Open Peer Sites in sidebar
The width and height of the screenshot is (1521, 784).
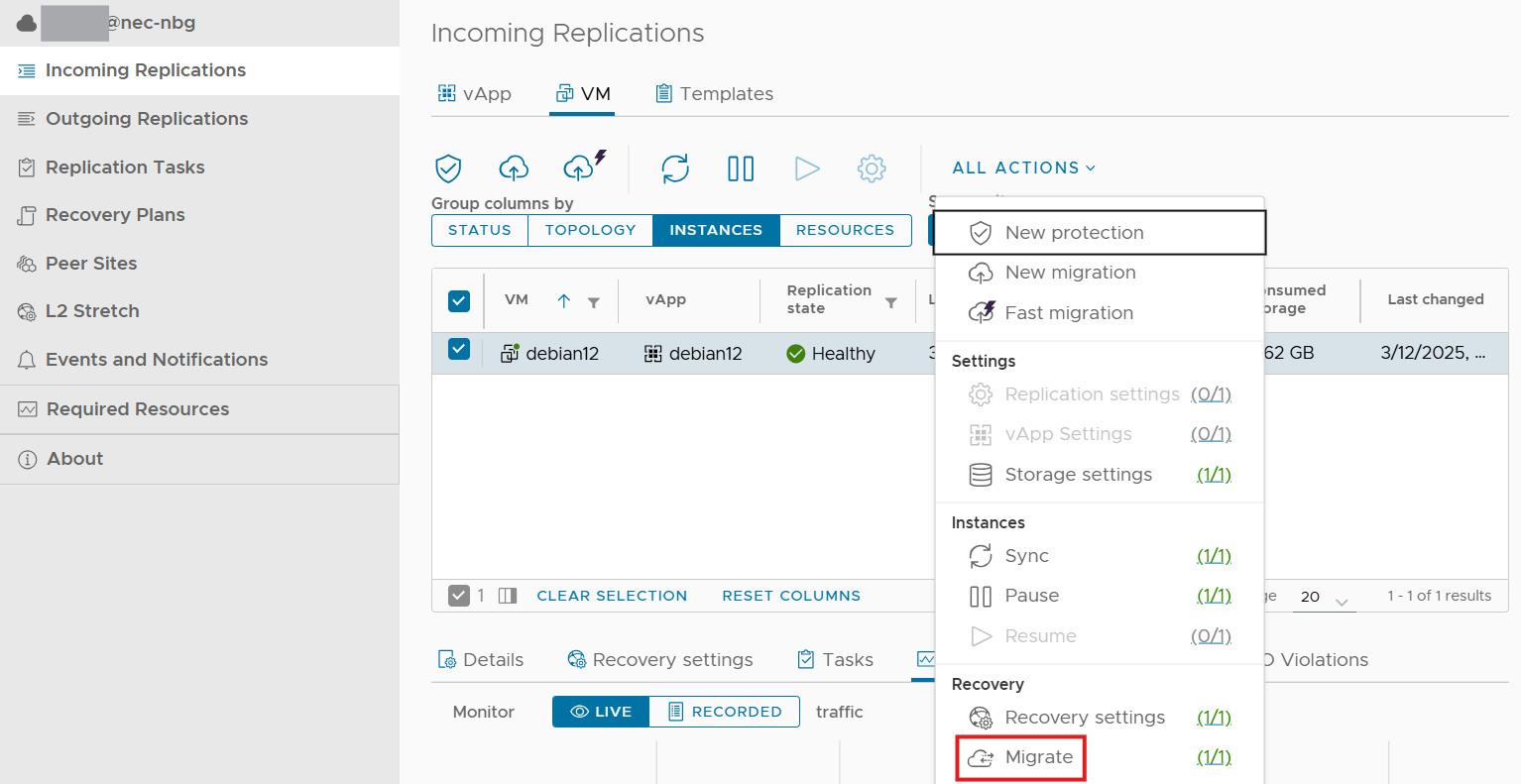[x=199, y=264]
